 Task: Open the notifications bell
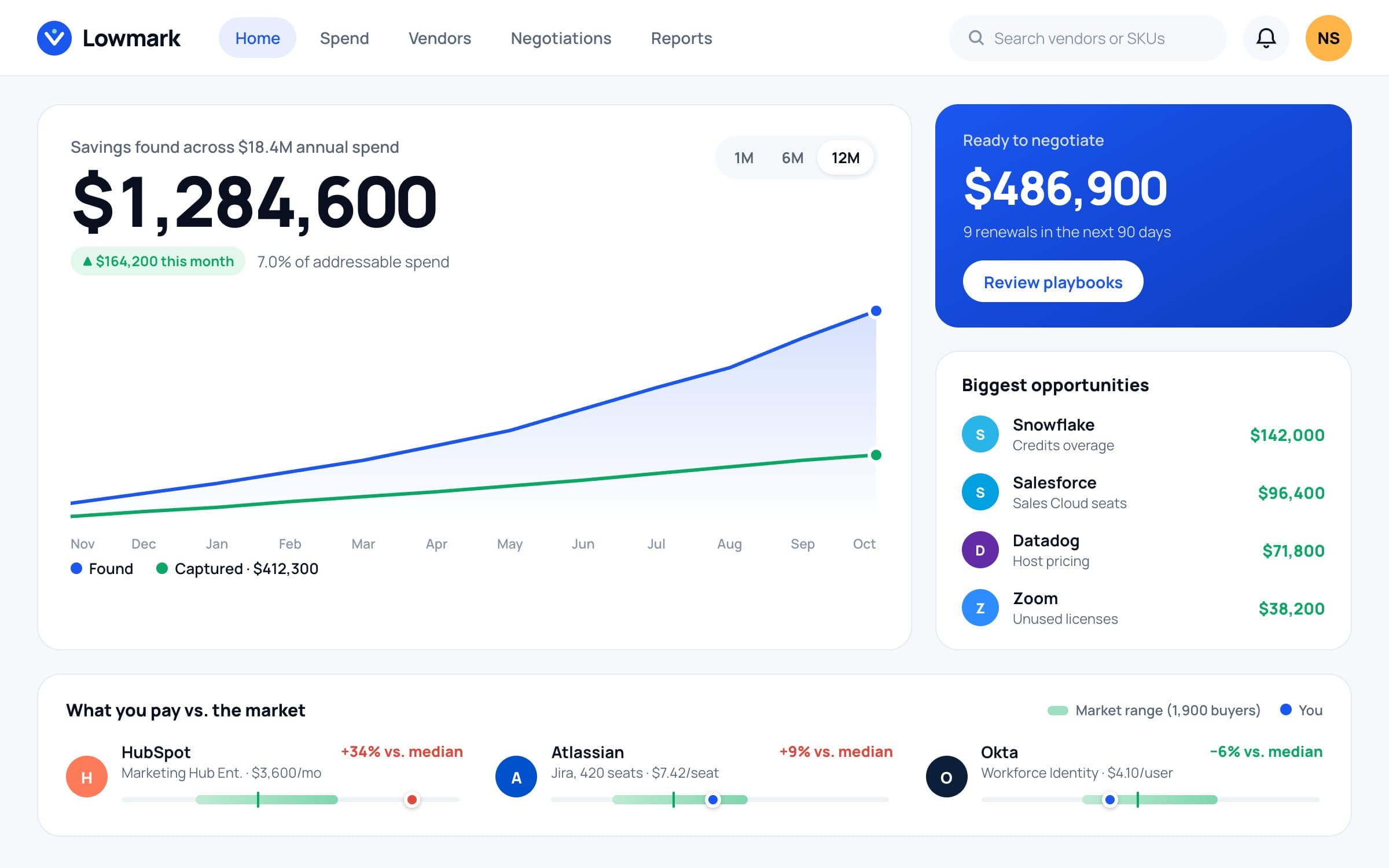coord(1266,38)
